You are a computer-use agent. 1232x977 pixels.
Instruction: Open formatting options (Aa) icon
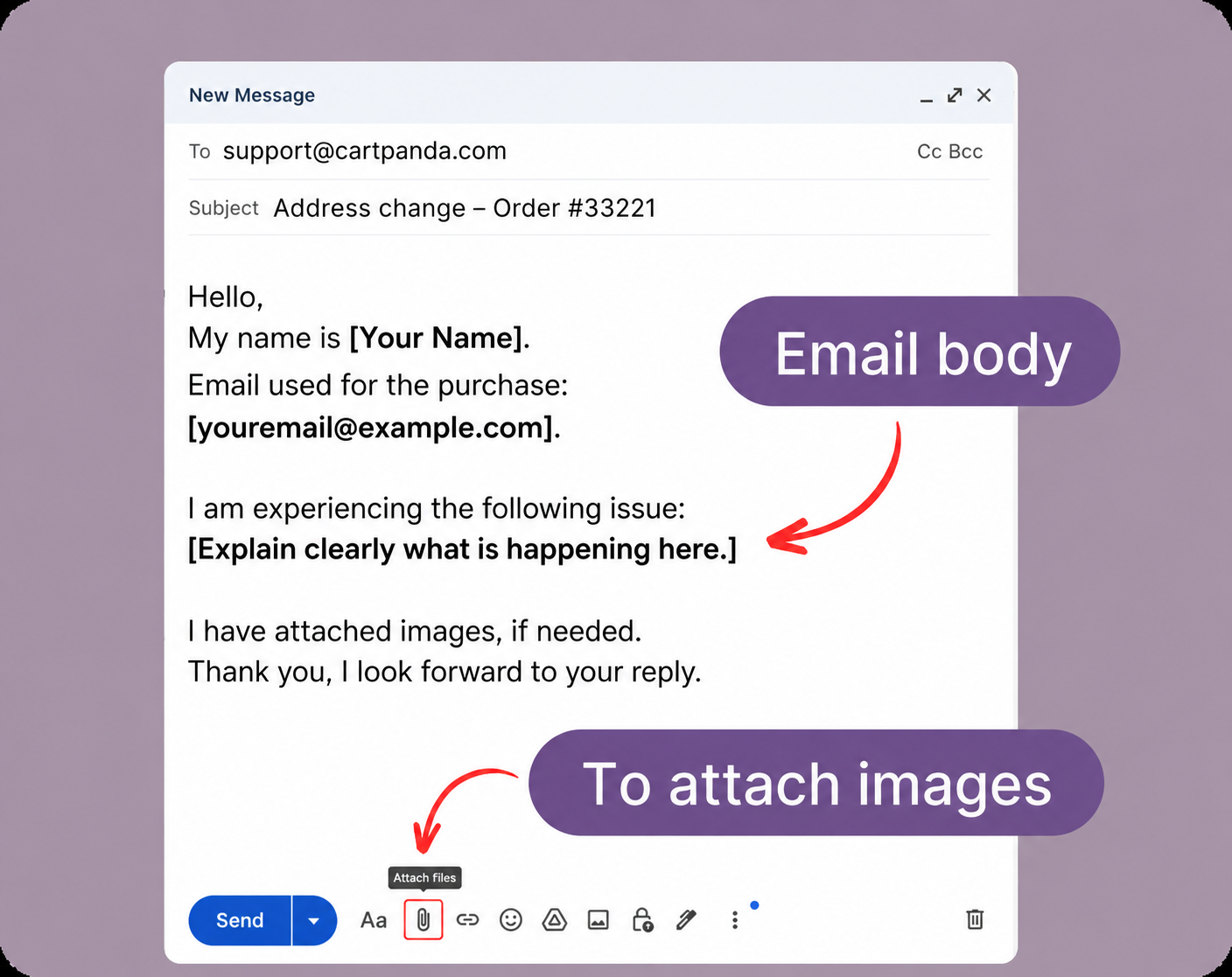(374, 920)
